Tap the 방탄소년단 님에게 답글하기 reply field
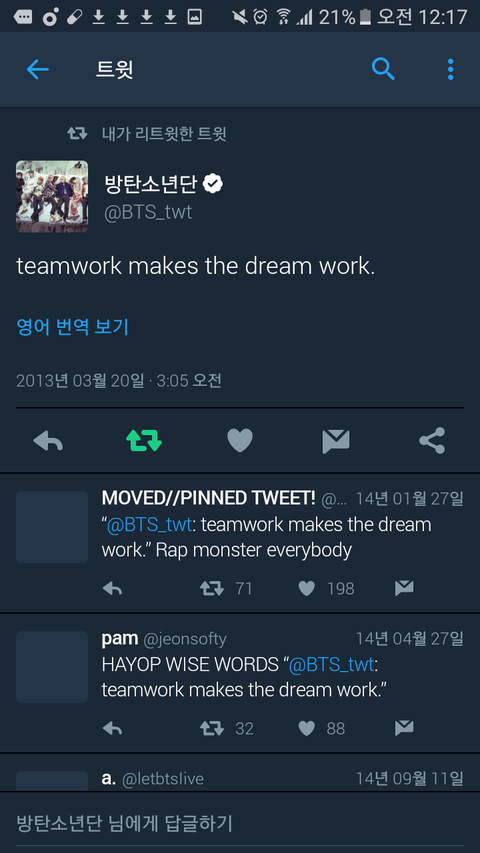Image resolution: width=480 pixels, height=853 pixels. tap(240, 823)
